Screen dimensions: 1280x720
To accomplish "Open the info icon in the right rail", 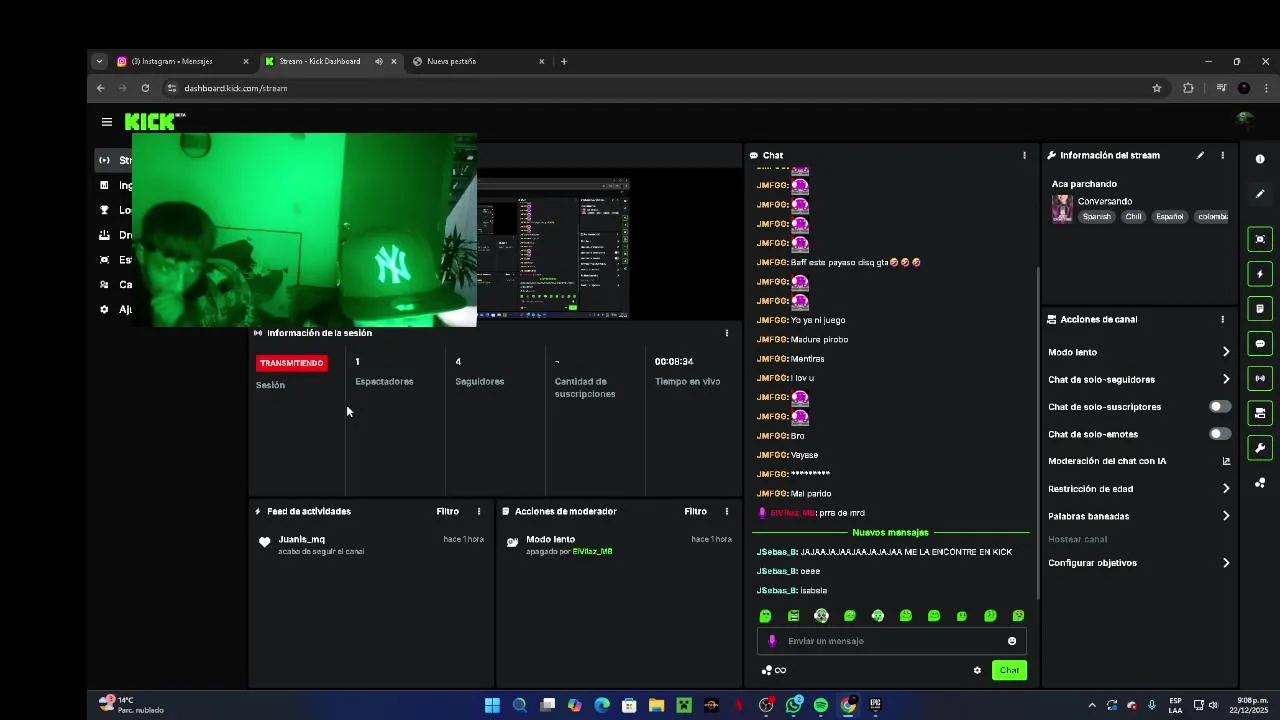I will [1260, 159].
